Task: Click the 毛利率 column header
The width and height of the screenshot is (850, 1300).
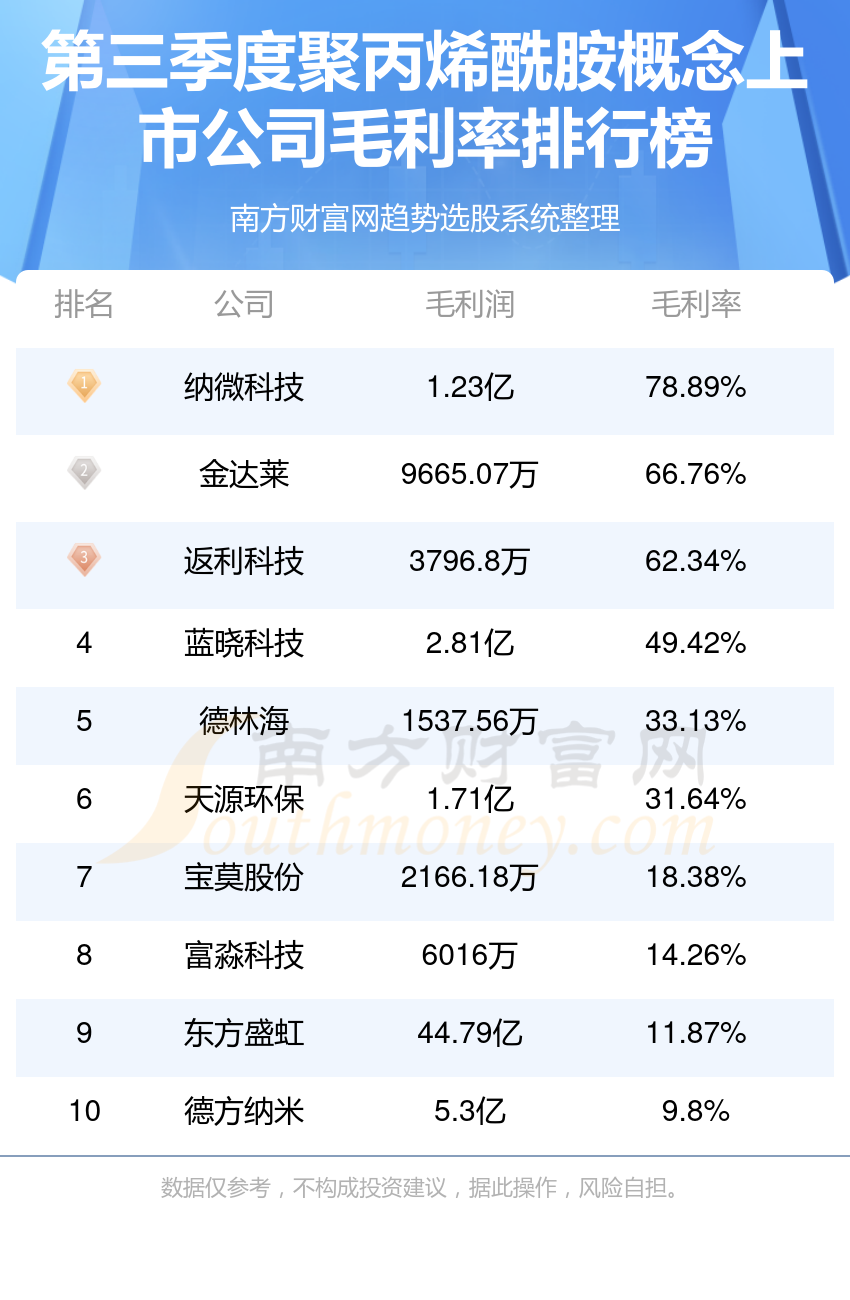Action: point(696,304)
